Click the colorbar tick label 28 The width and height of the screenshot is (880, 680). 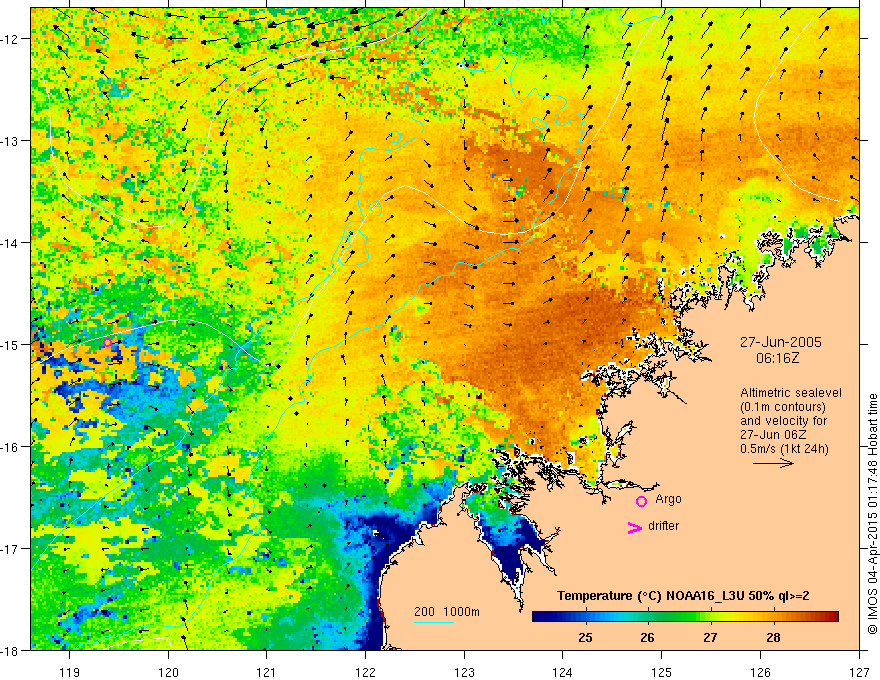click(x=773, y=637)
